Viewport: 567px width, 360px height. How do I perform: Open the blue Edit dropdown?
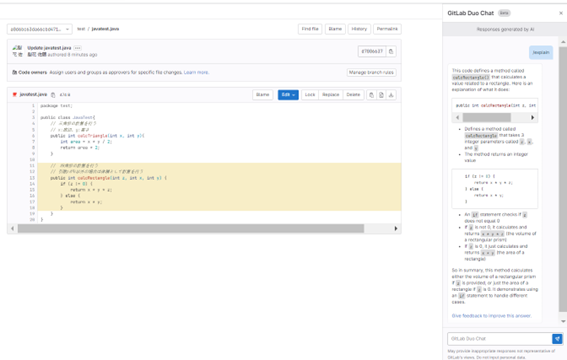[288, 95]
